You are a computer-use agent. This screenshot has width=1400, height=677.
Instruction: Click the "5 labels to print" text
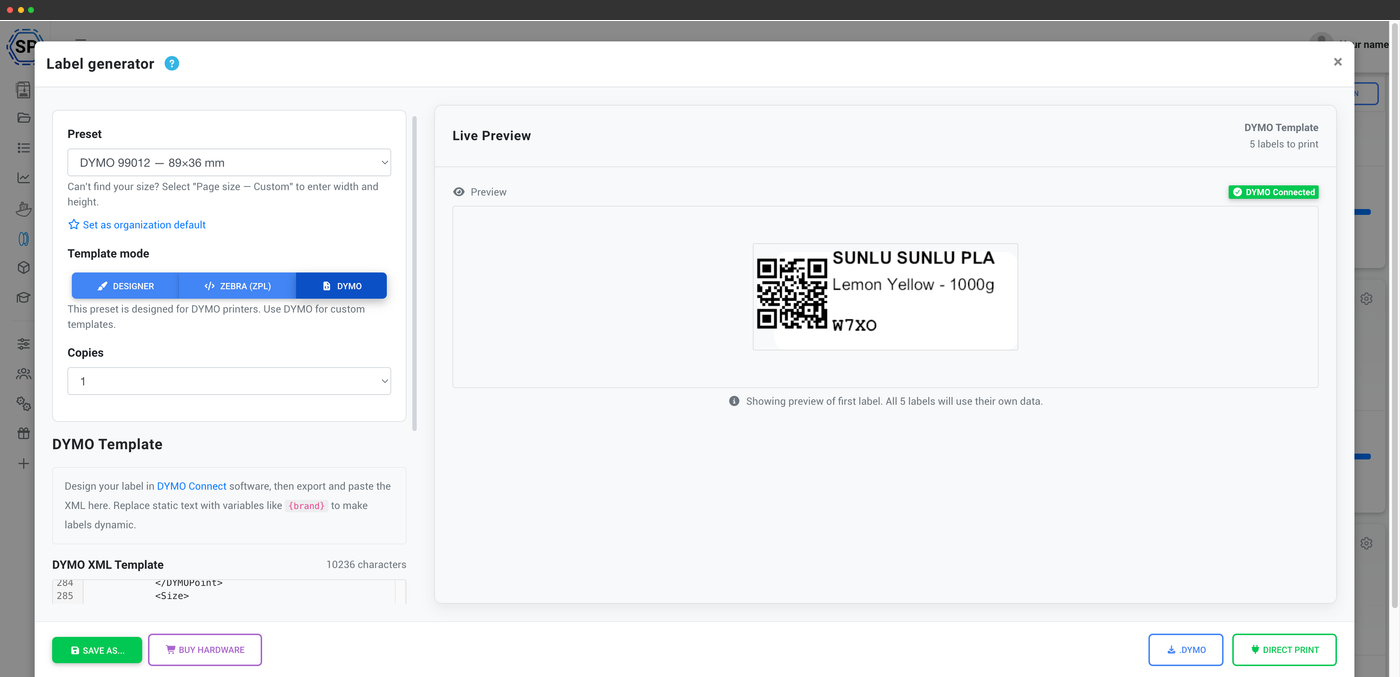pos(1283,144)
